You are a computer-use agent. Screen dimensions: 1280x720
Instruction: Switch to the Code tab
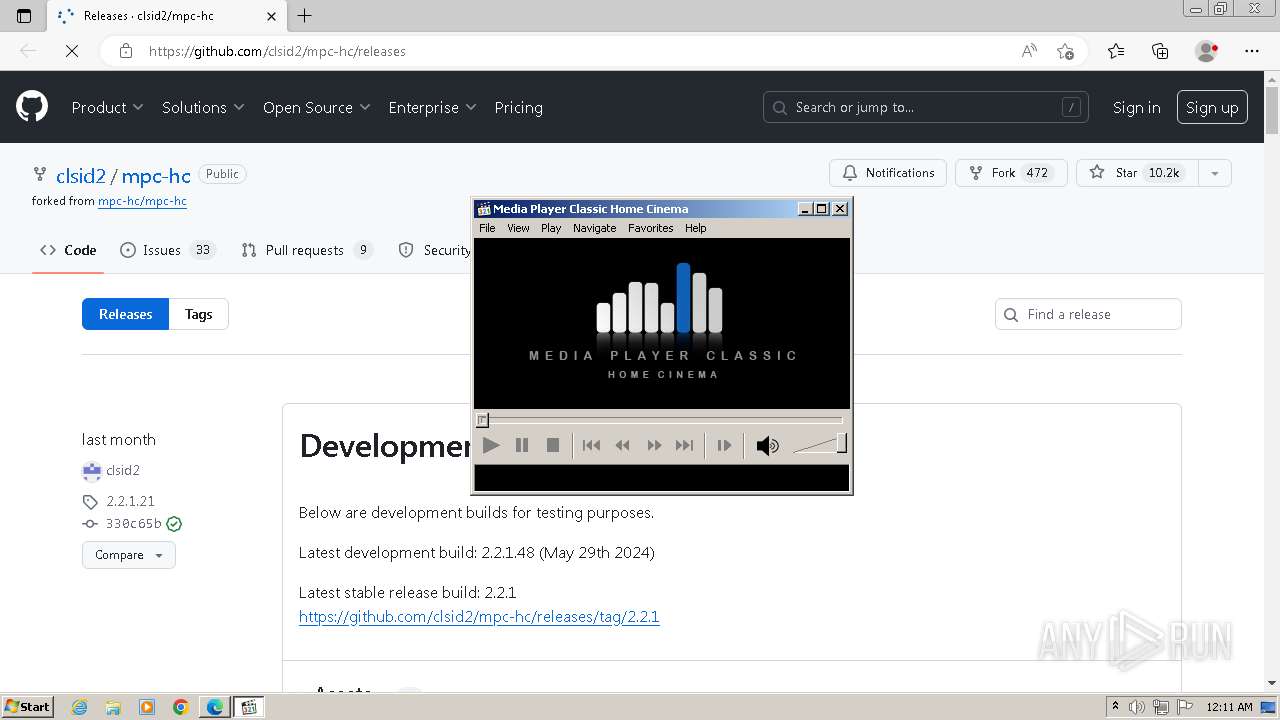[x=68, y=250]
